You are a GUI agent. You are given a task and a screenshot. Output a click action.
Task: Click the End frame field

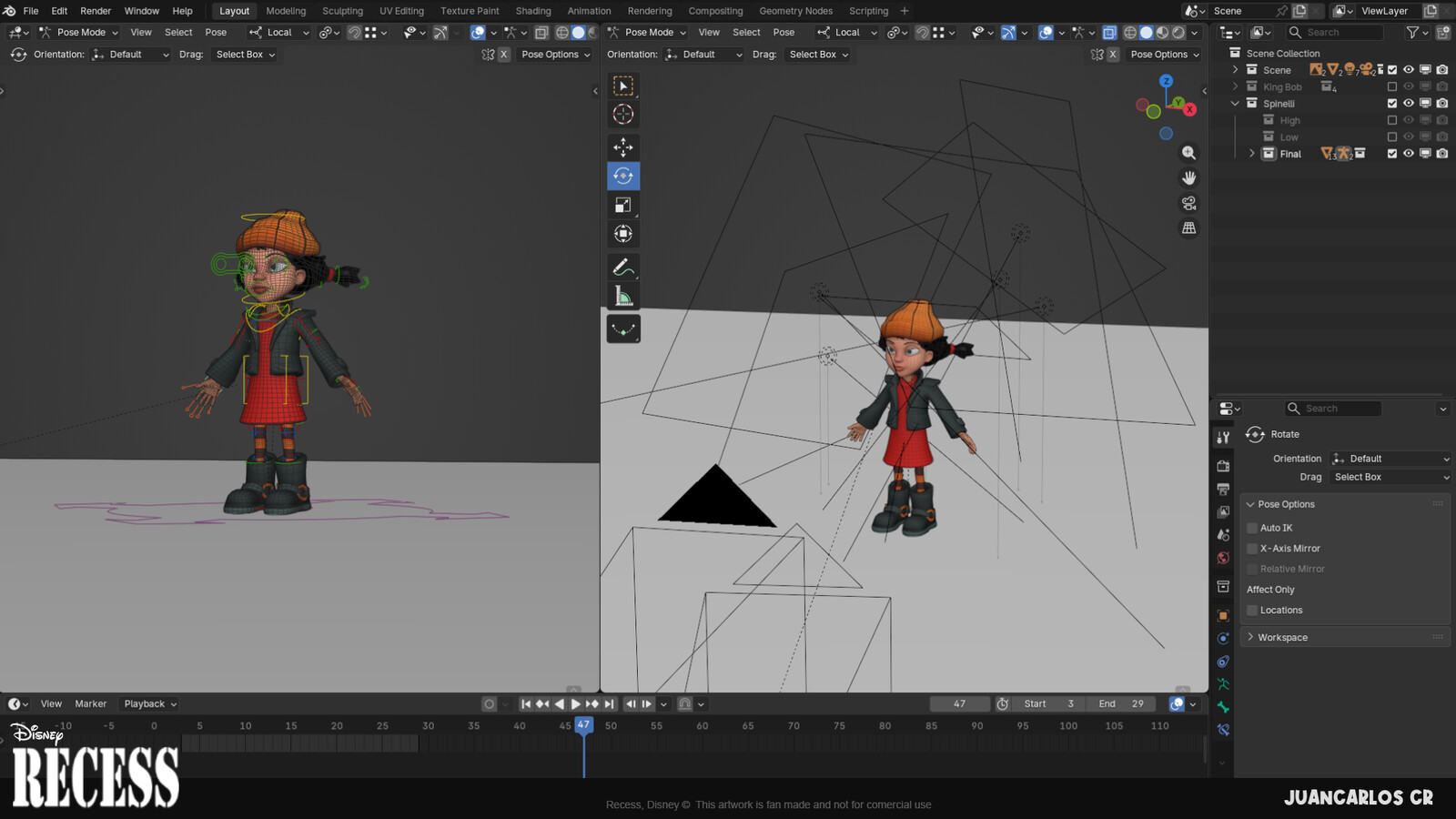(x=1121, y=703)
